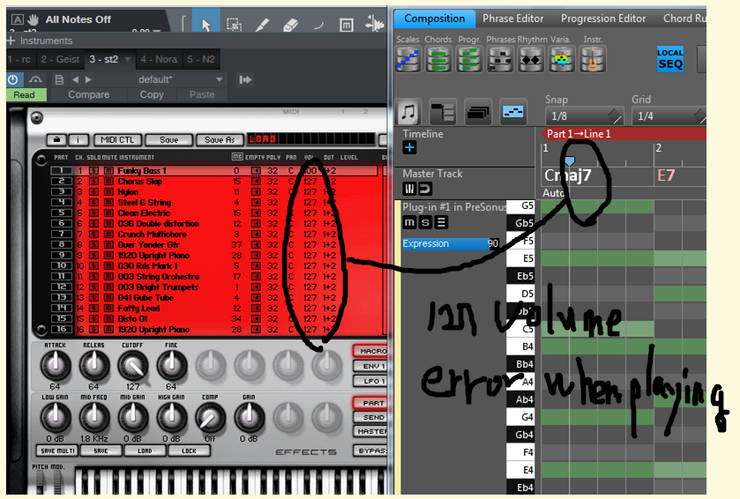
Task: Open the Instr. guitar database icon
Action: point(593,59)
